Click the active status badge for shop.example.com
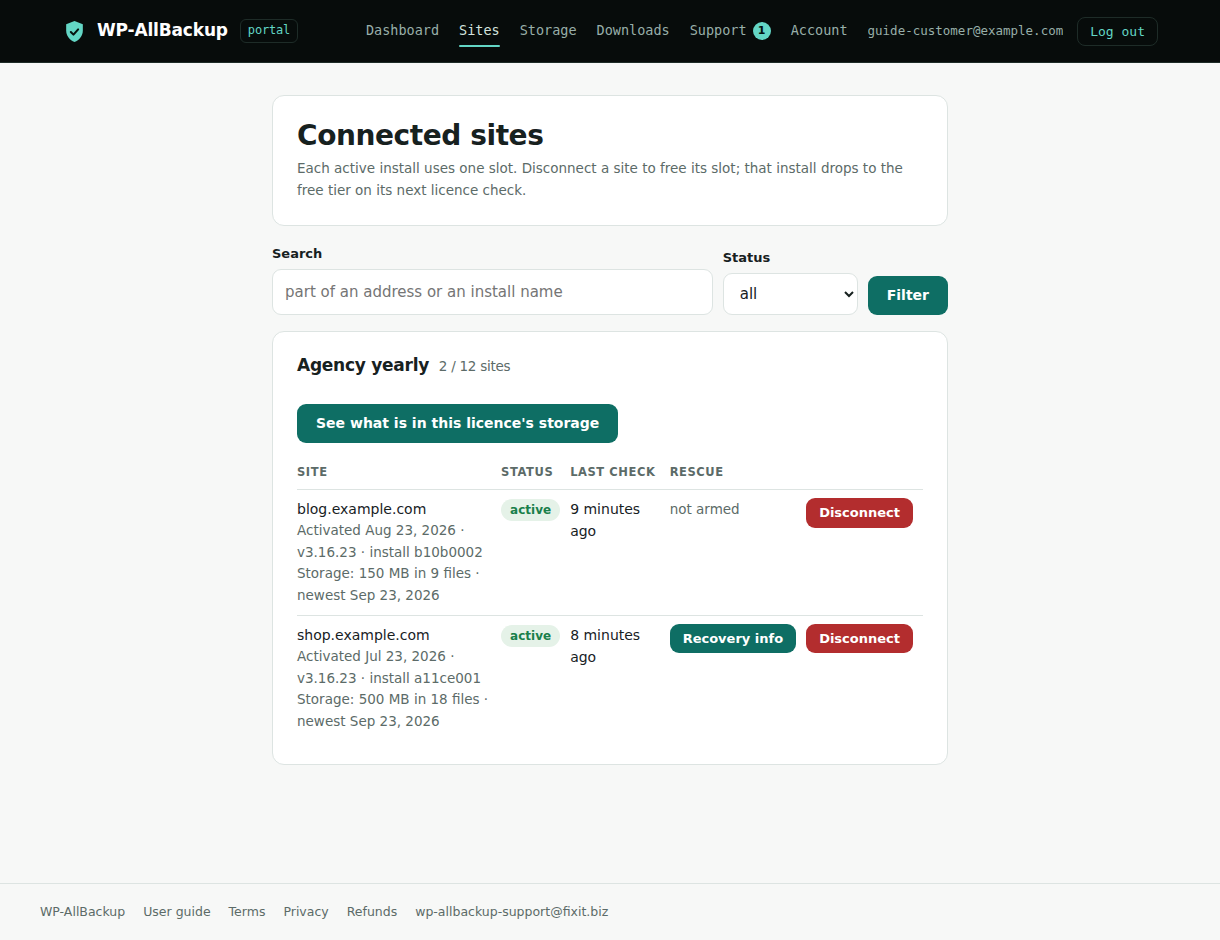The image size is (1220, 940). [530, 636]
